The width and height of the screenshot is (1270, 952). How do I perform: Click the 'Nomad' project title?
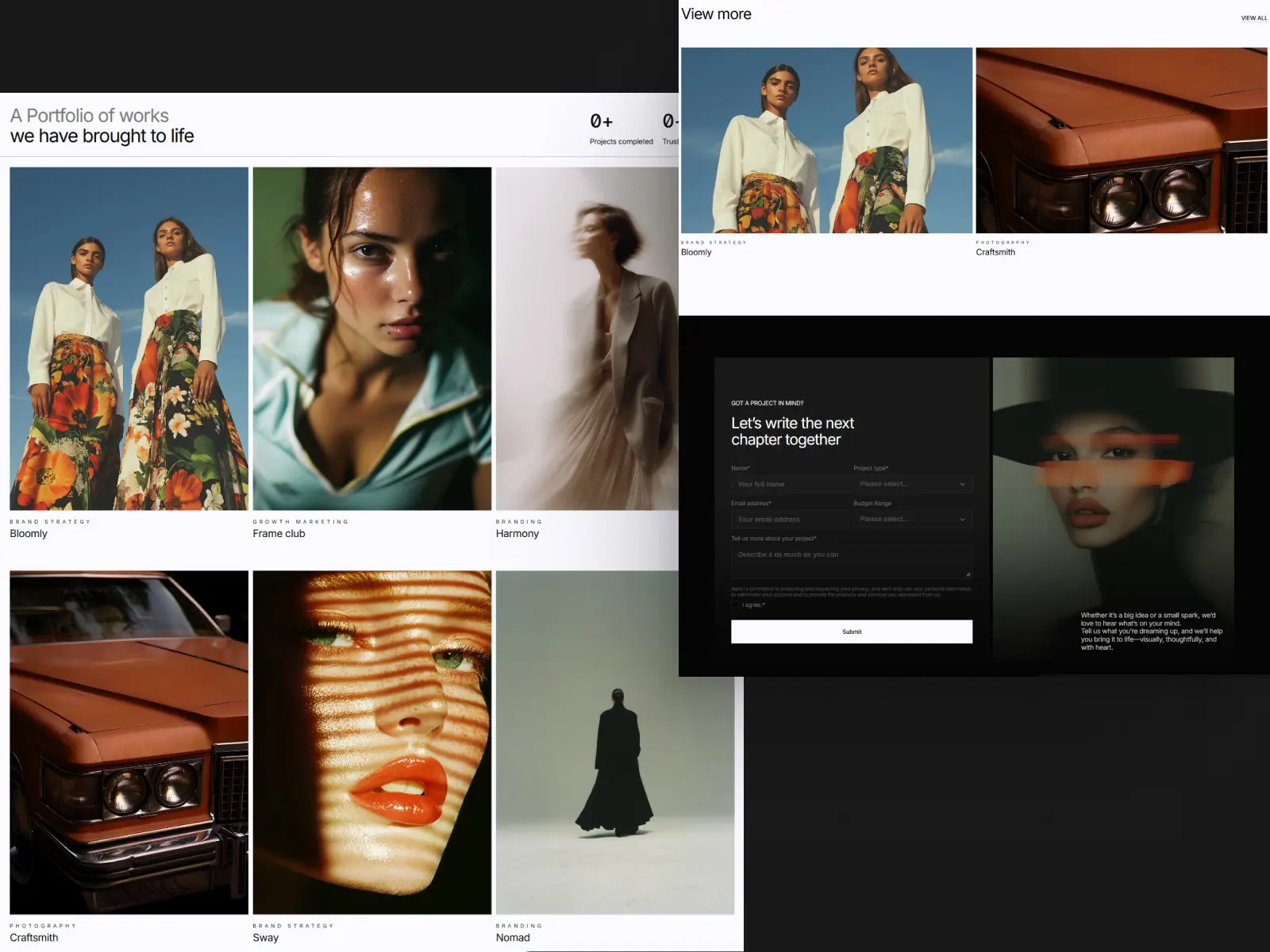(513, 938)
